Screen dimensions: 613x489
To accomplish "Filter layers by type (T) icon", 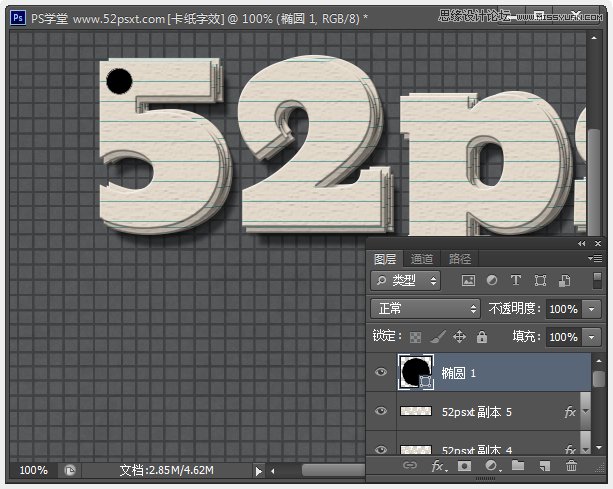I will click(516, 281).
